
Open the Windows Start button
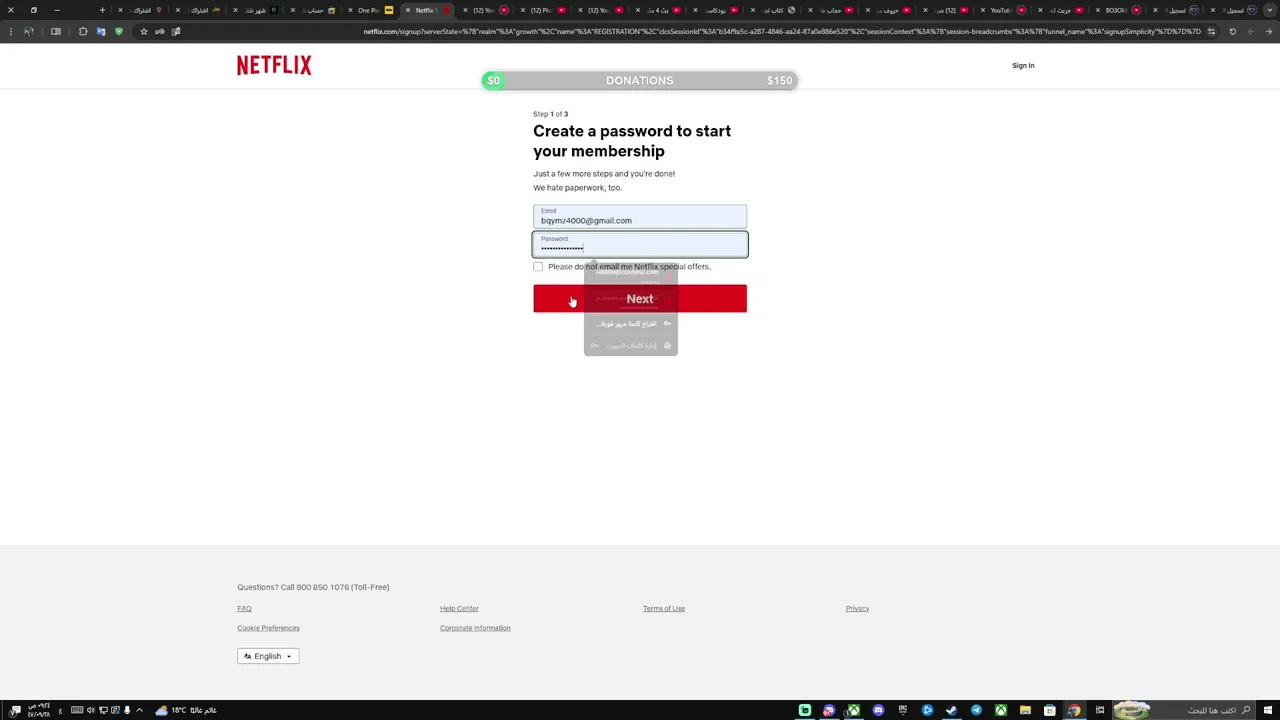tap(1267, 710)
